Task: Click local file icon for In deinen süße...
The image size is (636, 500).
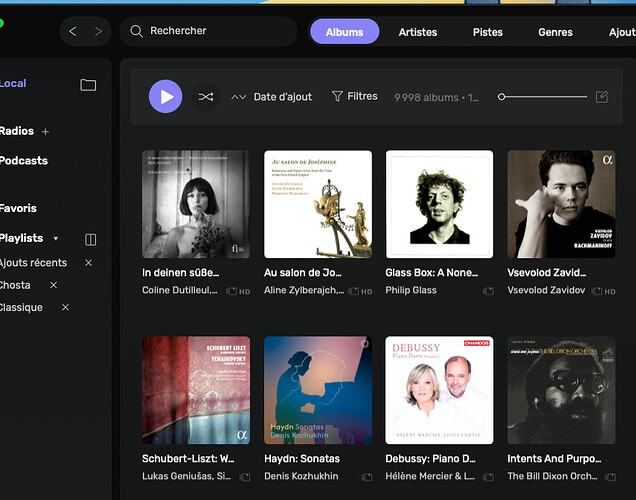Action: (x=232, y=291)
